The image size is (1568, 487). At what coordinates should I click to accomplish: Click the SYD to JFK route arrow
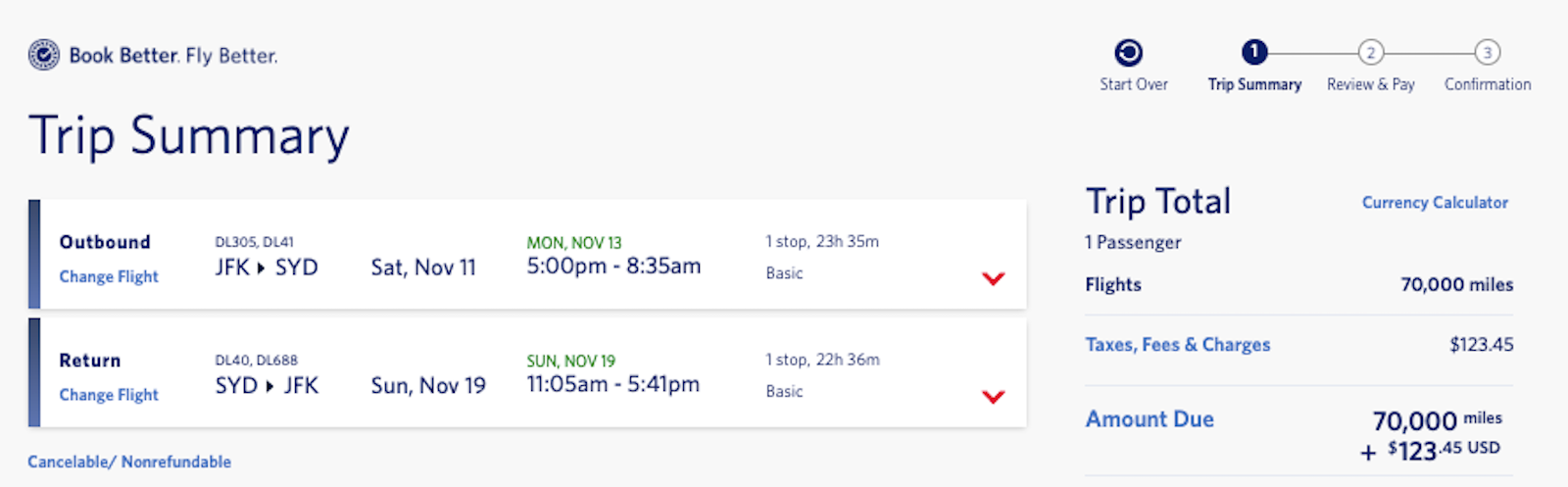(270, 386)
